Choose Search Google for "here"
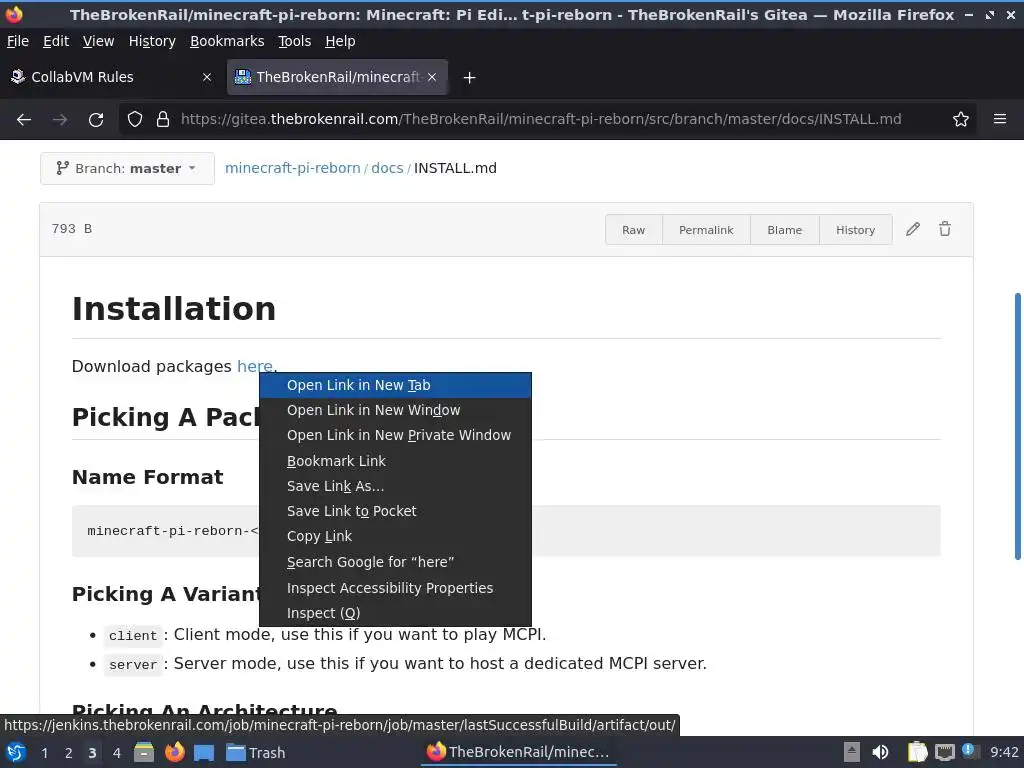Screen dimensions: 1024x768 395,562
